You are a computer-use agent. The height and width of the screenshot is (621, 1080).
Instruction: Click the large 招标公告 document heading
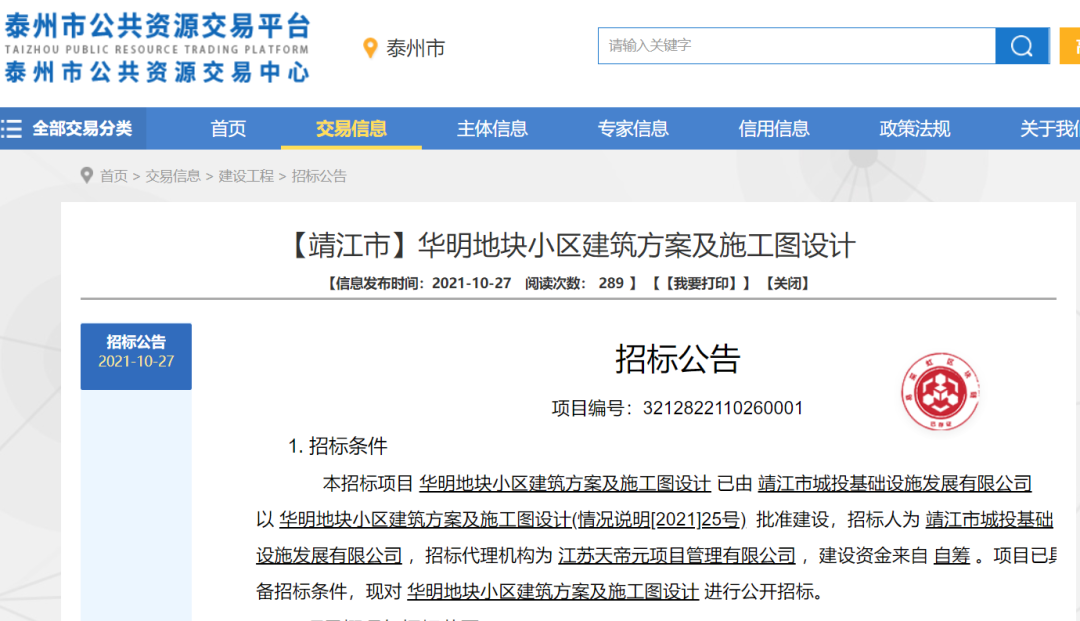click(677, 359)
